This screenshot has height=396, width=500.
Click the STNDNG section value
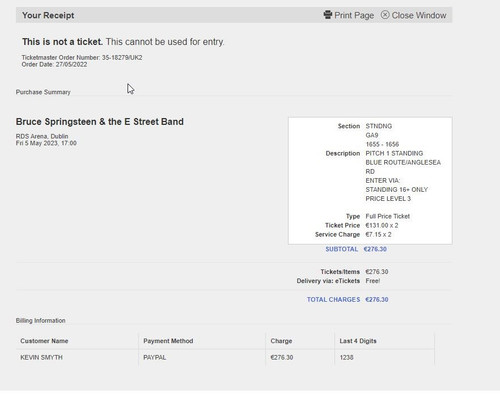coord(379,126)
